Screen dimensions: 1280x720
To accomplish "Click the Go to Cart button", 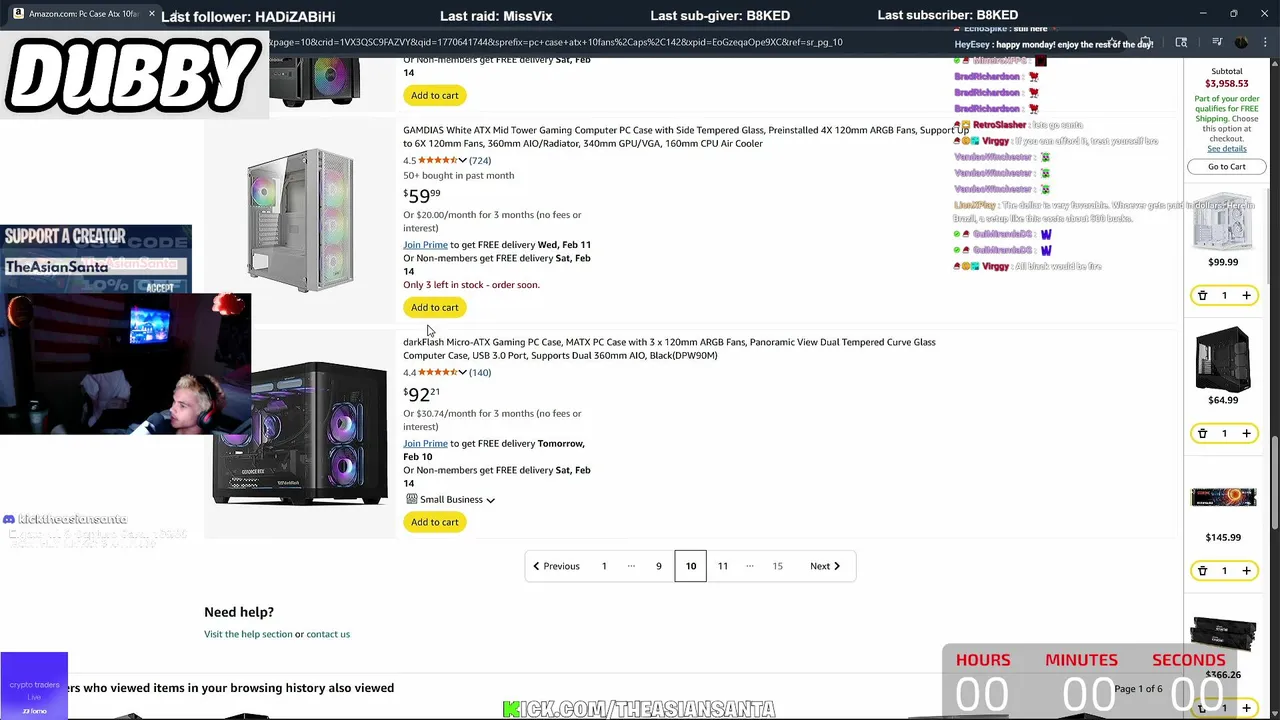I will pos(1226,166).
